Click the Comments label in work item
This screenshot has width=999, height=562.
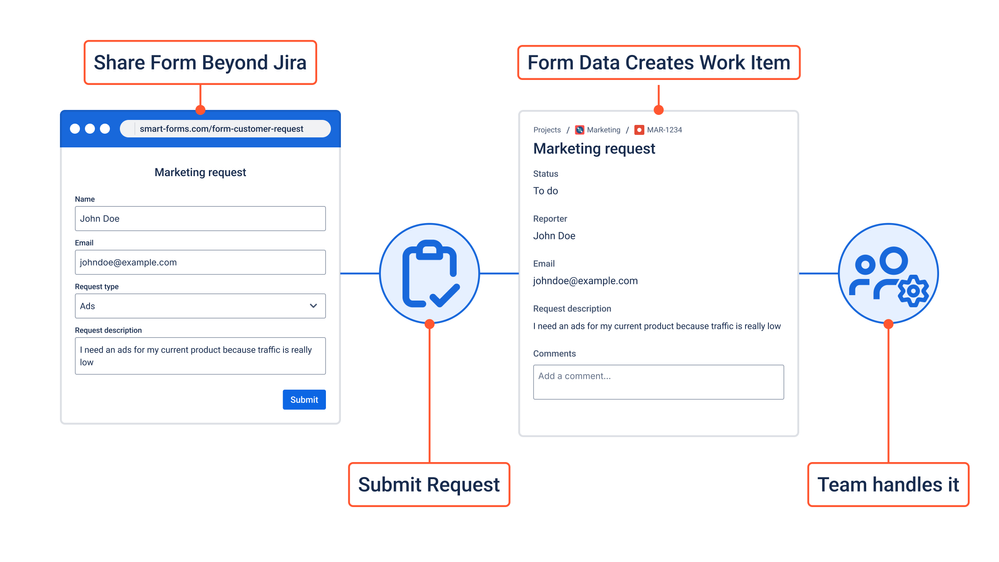[x=554, y=354]
